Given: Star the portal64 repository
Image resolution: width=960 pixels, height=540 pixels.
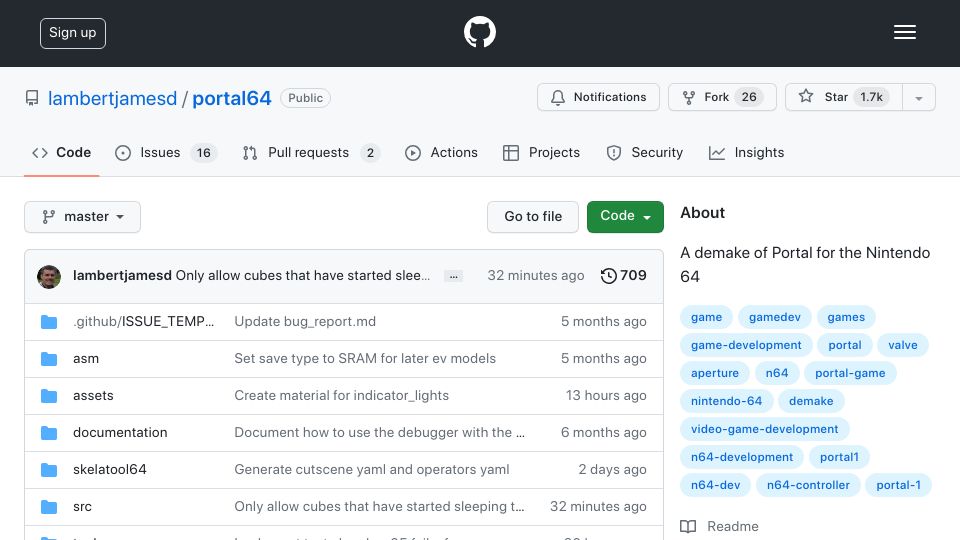Looking at the screenshot, I should click(x=844, y=97).
